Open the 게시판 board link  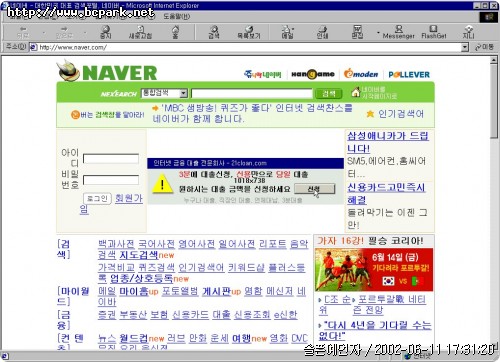click(x=216, y=291)
